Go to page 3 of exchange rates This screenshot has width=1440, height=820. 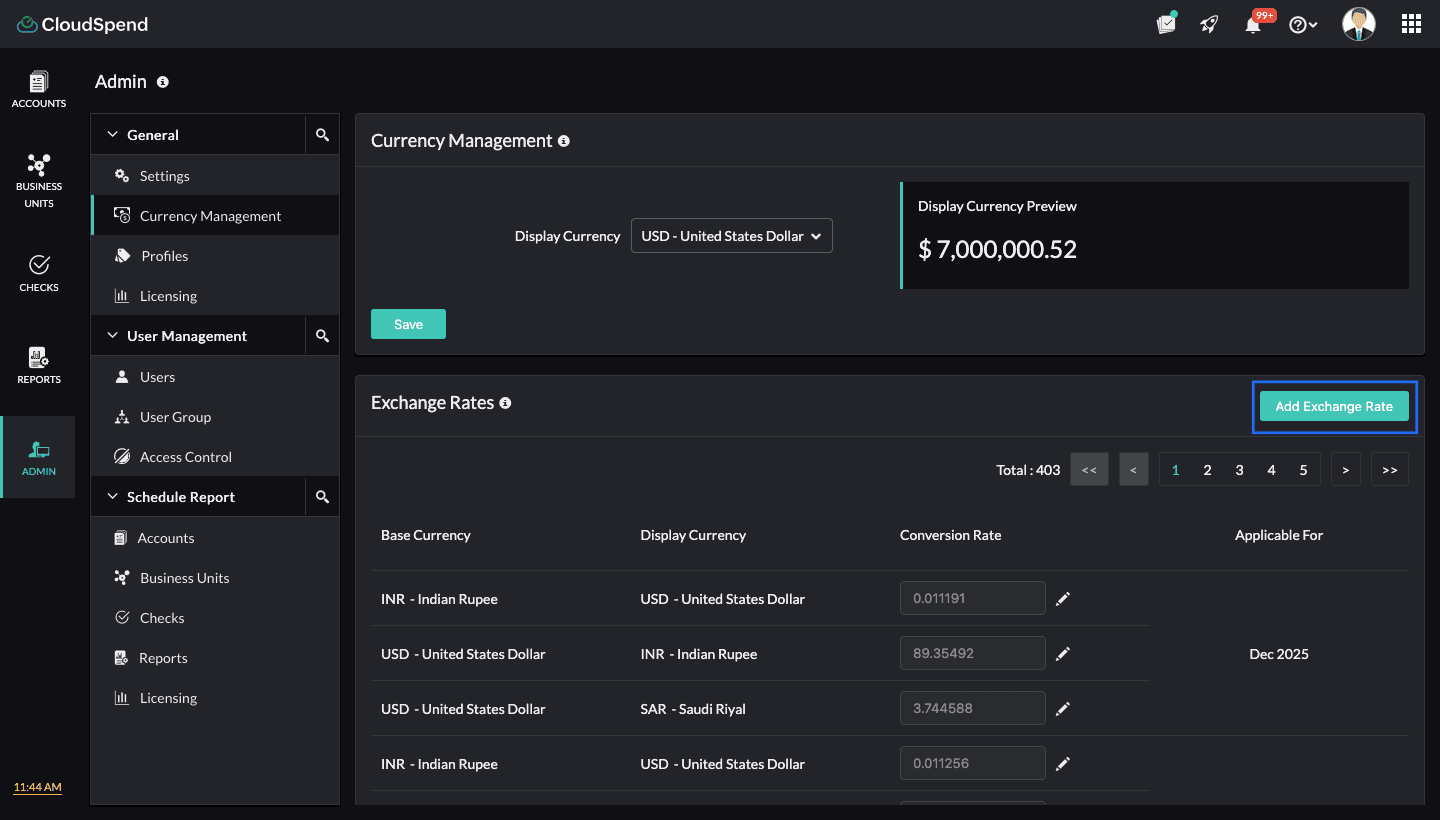pyautogui.click(x=1239, y=468)
